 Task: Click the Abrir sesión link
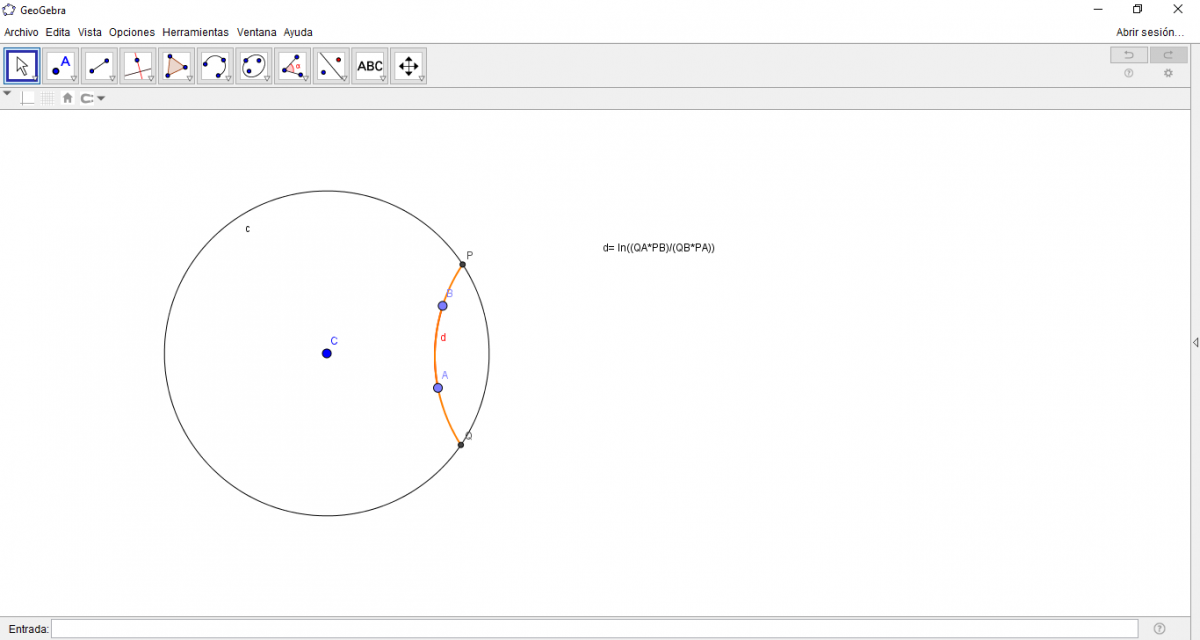coord(1150,32)
